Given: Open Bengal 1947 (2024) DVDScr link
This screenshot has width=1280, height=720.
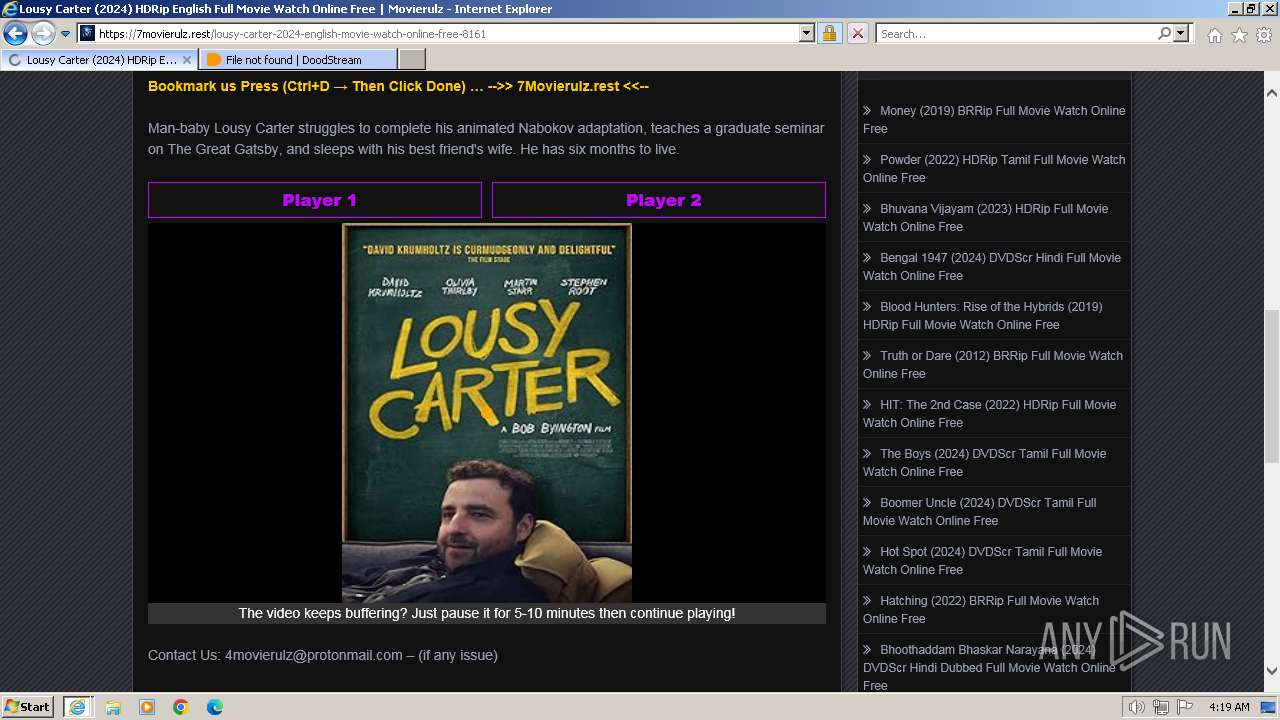Looking at the screenshot, I should (x=992, y=266).
